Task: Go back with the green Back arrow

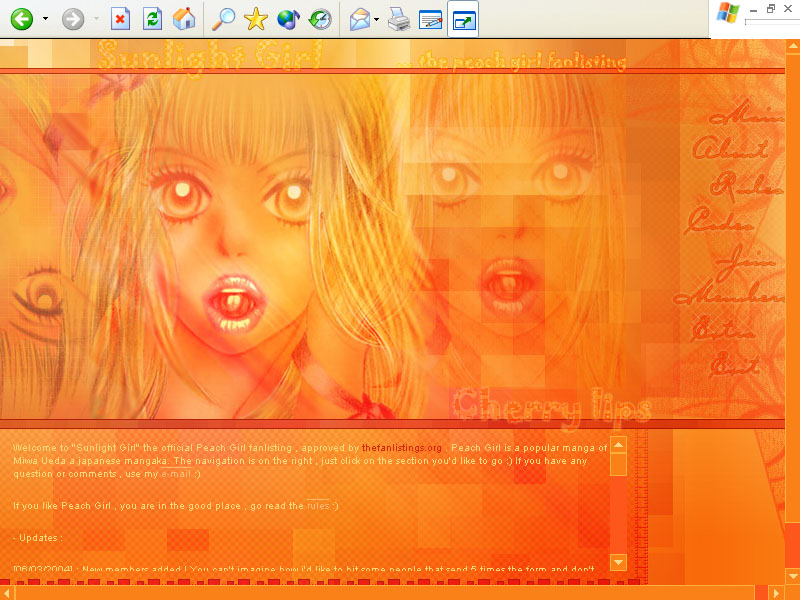Action: (x=22, y=19)
